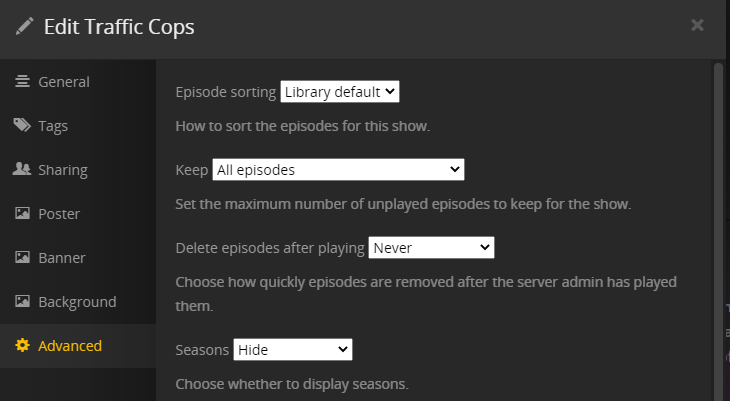Expand the Keep episodes dropdown

pyautogui.click(x=339, y=170)
